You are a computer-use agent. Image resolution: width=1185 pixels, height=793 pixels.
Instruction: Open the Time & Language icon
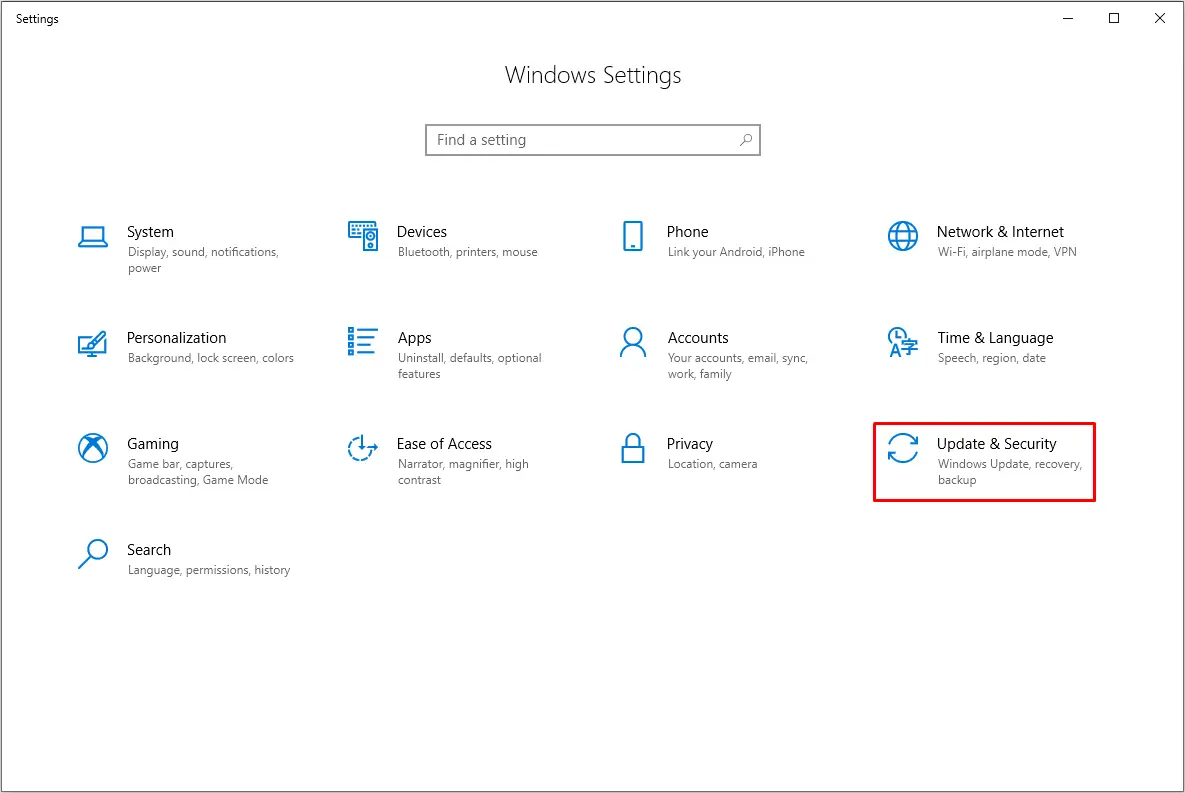point(902,342)
